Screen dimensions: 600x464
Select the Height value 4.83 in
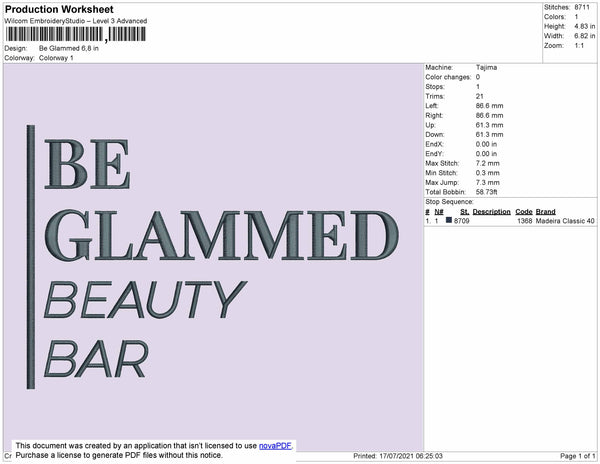(585, 26)
